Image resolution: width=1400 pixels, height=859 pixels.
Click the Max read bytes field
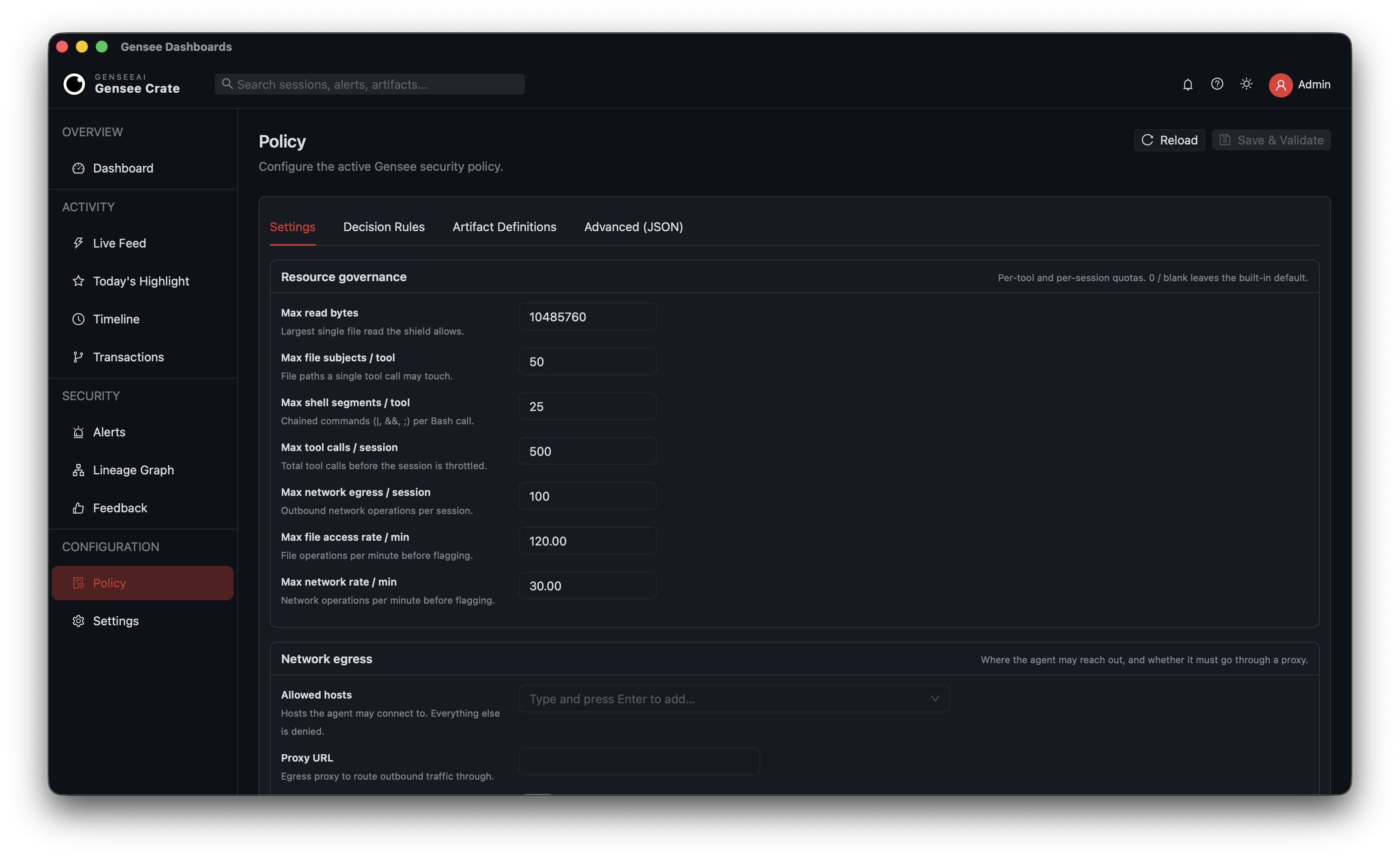click(x=587, y=317)
